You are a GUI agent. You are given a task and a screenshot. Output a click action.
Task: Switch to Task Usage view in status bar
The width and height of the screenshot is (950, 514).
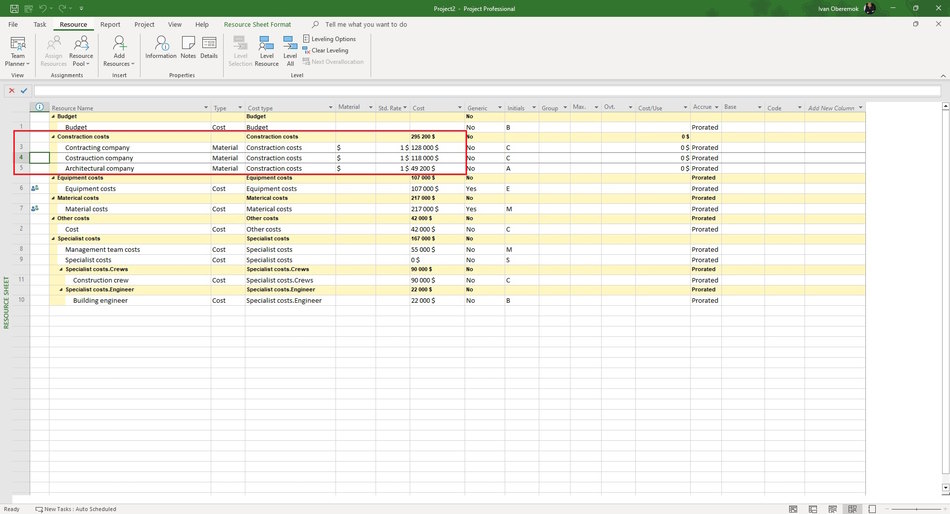point(813,509)
